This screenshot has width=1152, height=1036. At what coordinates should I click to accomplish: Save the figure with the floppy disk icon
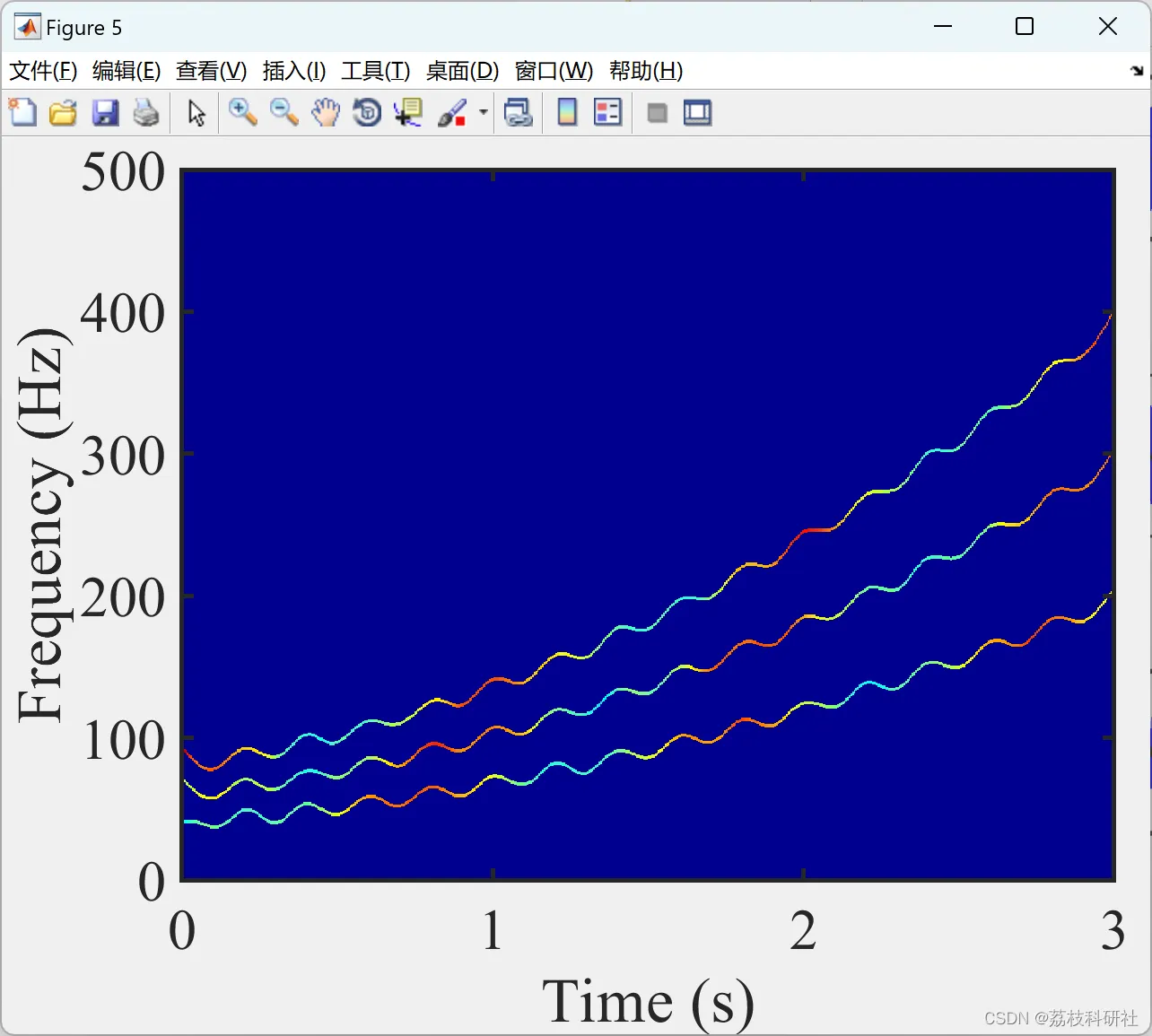105,113
